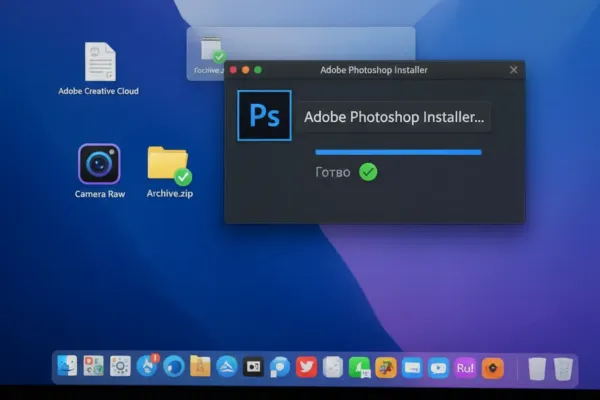Close installer using the X button
Viewport: 600px width, 400px height.
pos(514,70)
